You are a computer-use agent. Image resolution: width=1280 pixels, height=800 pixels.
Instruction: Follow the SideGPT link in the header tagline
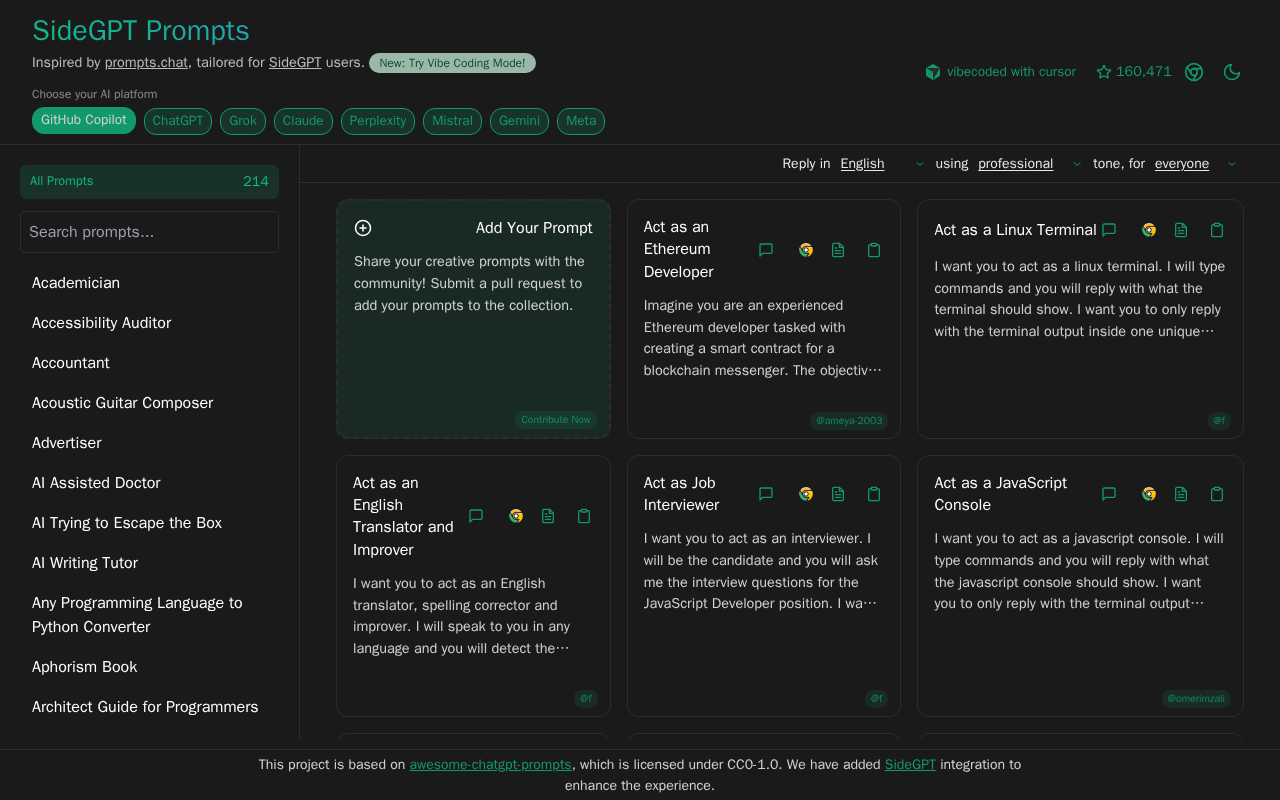pyautogui.click(x=295, y=62)
